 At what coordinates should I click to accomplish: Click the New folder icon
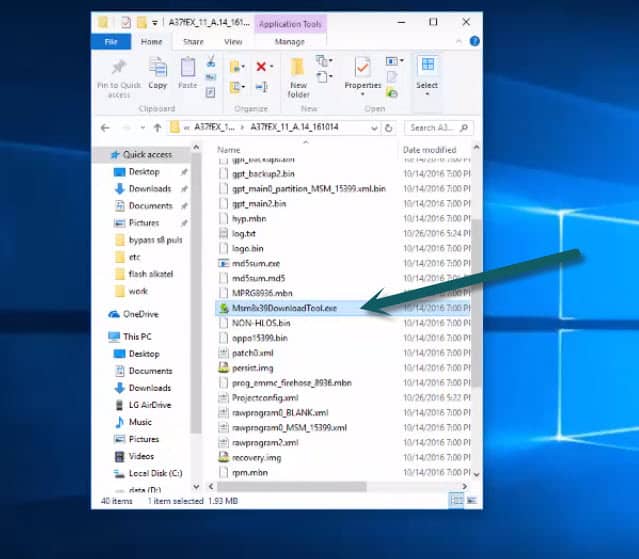(x=297, y=67)
